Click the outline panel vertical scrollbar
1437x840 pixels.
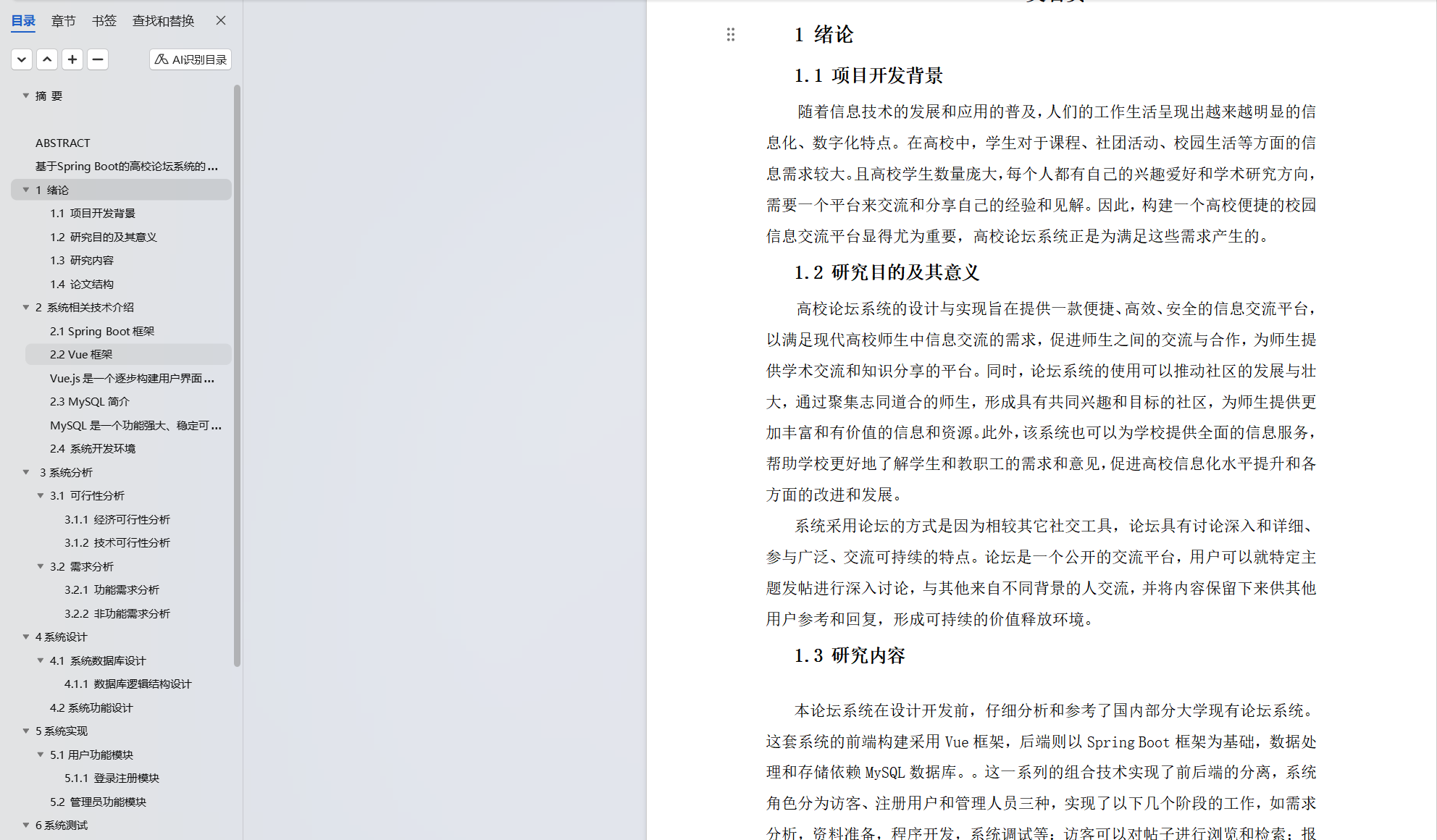pyautogui.click(x=237, y=377)
